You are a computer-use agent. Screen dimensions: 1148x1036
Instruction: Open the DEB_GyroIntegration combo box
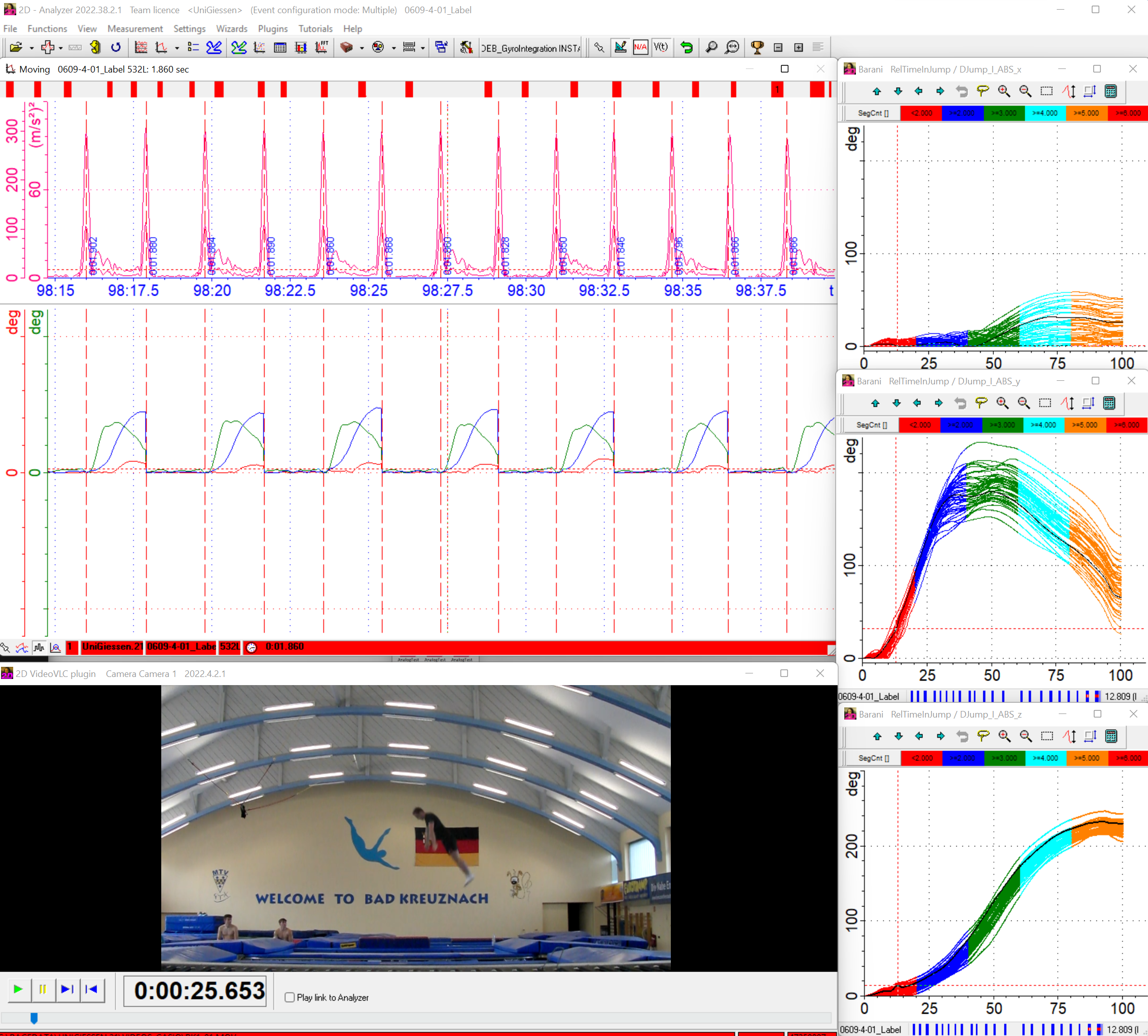(x=530, y=48)
